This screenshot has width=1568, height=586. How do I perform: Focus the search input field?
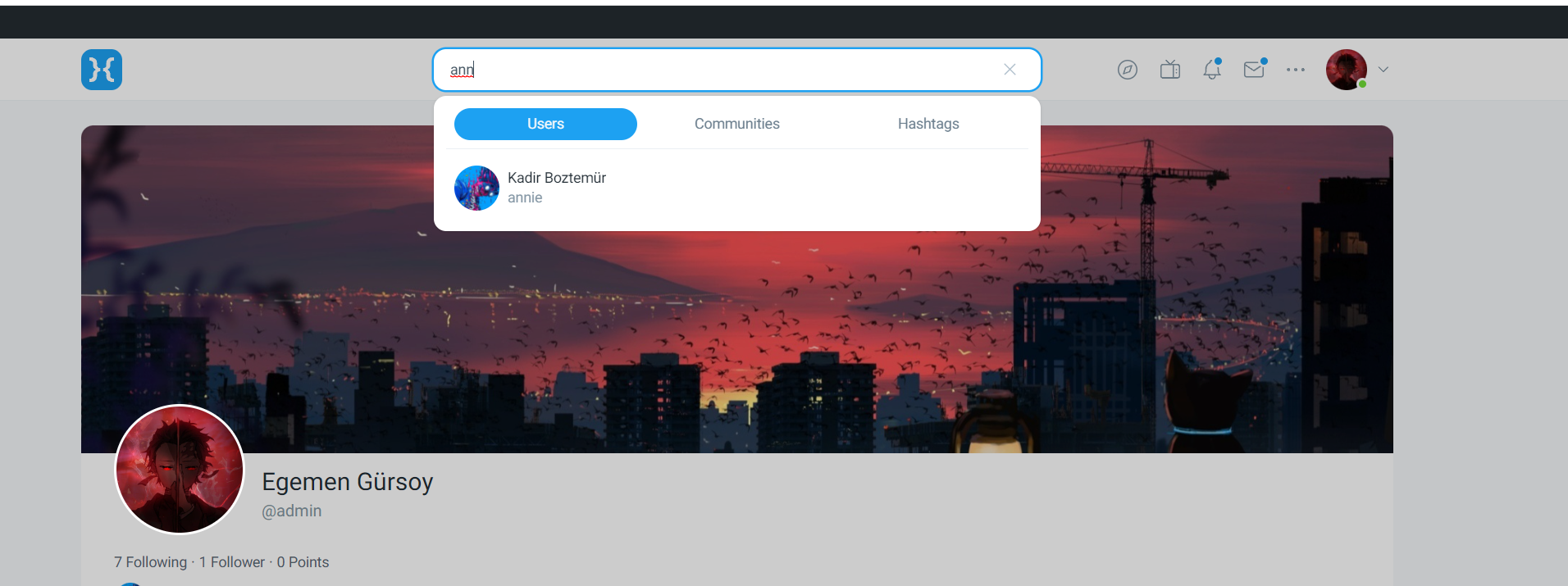point(722,70)
